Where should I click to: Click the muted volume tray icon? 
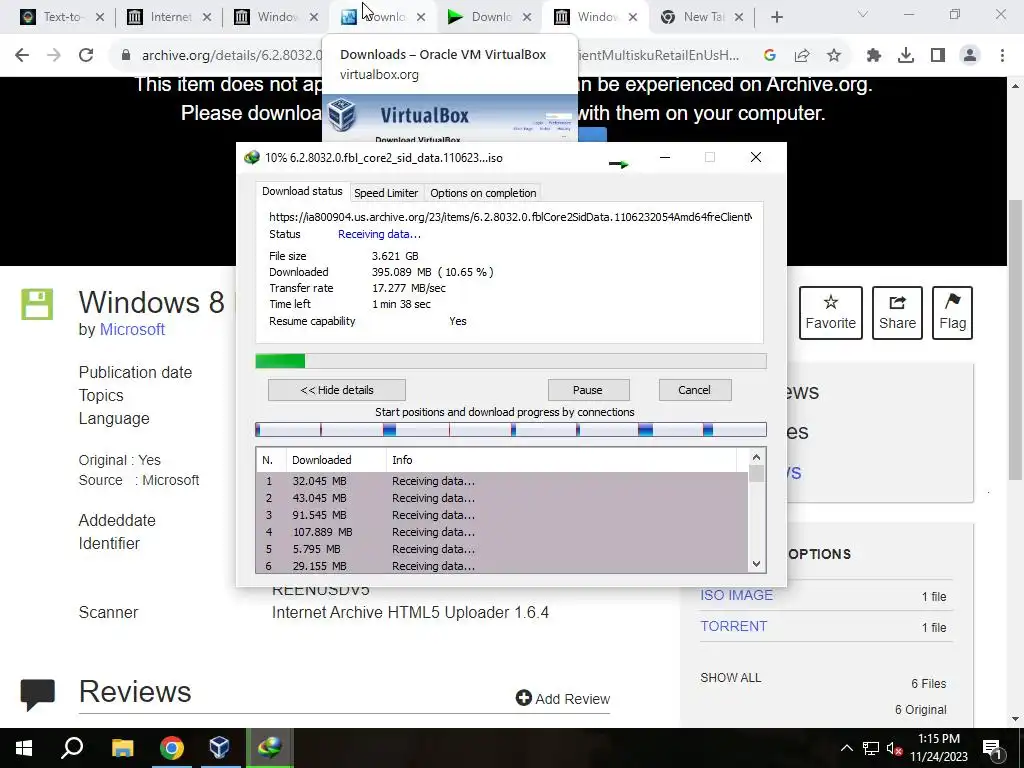coord(895,748)
